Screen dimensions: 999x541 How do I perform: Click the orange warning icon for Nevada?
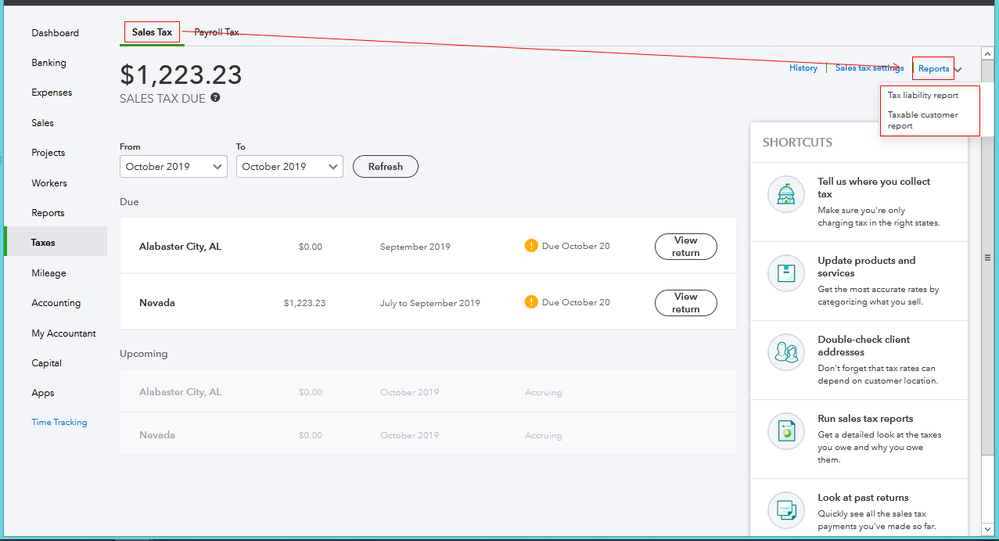pos(531,301)
